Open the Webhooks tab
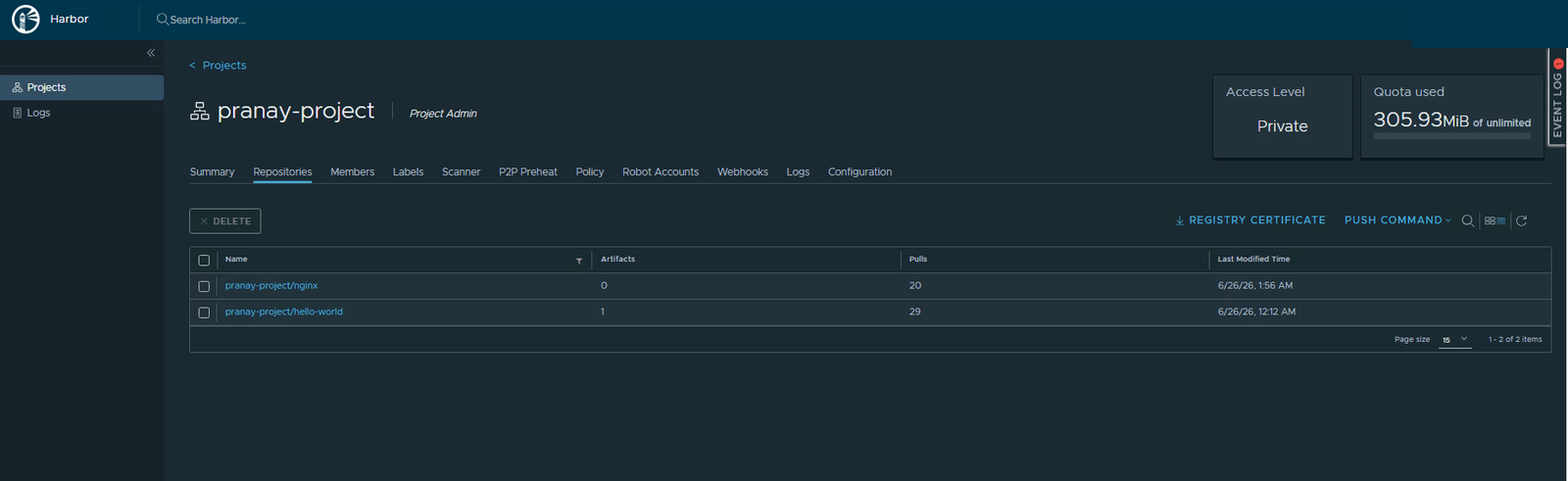The width and height of the screenshot is (1568, 481). click(743, 172)
